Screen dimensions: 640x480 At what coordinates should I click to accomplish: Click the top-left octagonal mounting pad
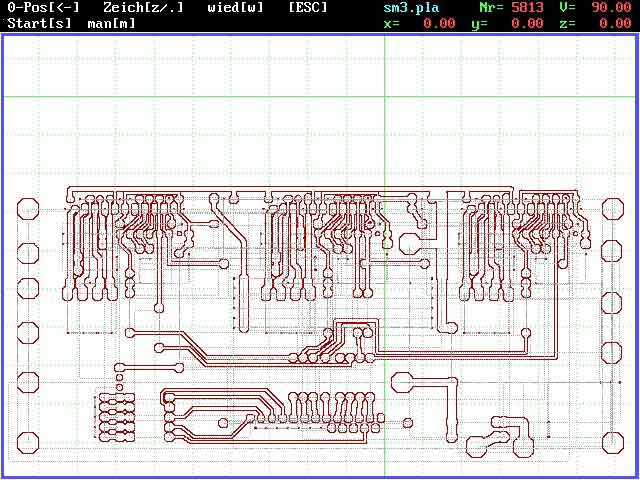click(x=28, y=209)
